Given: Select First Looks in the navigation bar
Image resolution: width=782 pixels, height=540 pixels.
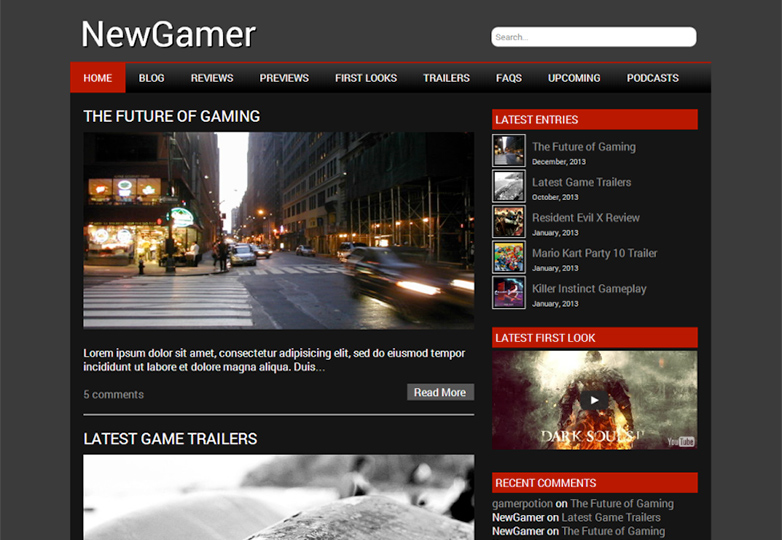Looking at the screenshot, I should tap(366, 78).
